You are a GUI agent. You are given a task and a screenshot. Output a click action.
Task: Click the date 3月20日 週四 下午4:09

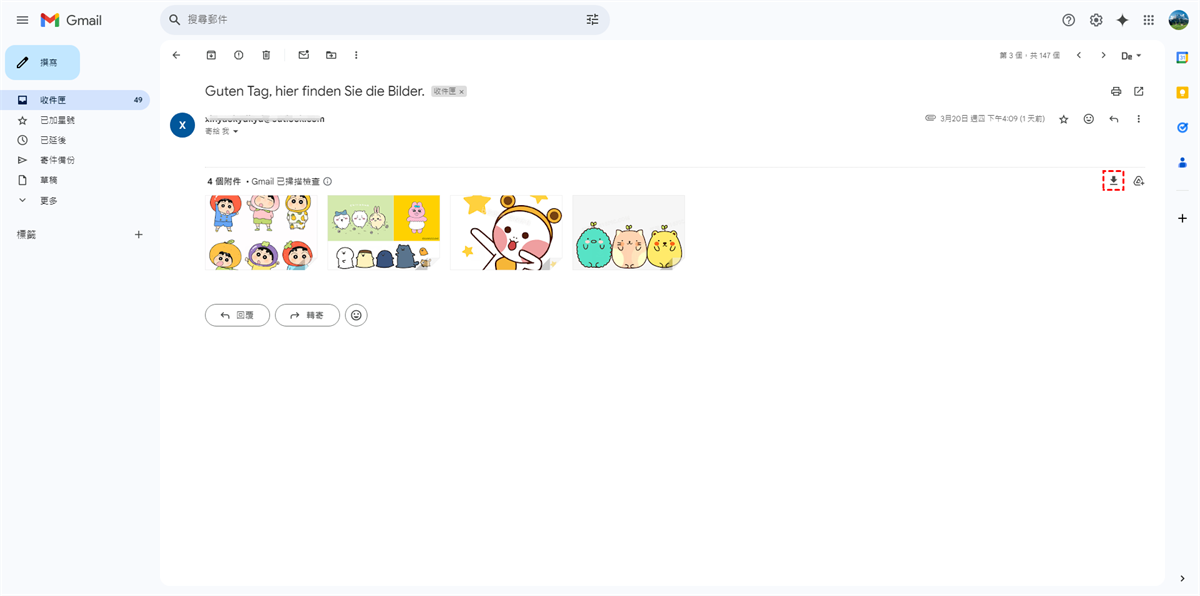(x=992, y=119)
